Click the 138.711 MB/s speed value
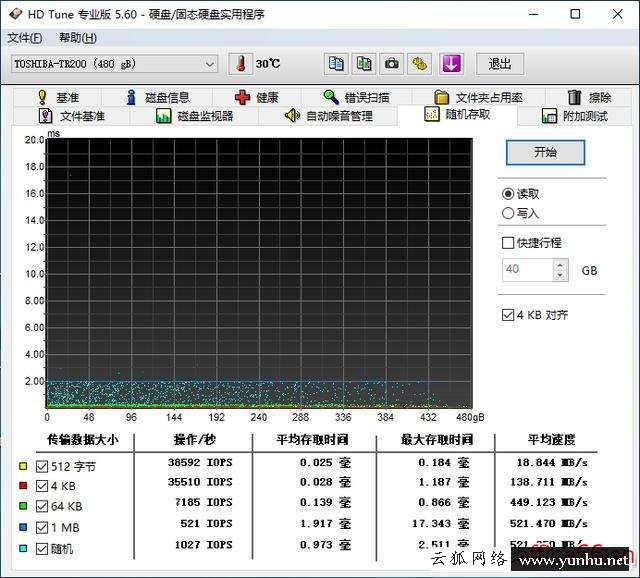Screen dimensions: 640x578 [549, 482]
